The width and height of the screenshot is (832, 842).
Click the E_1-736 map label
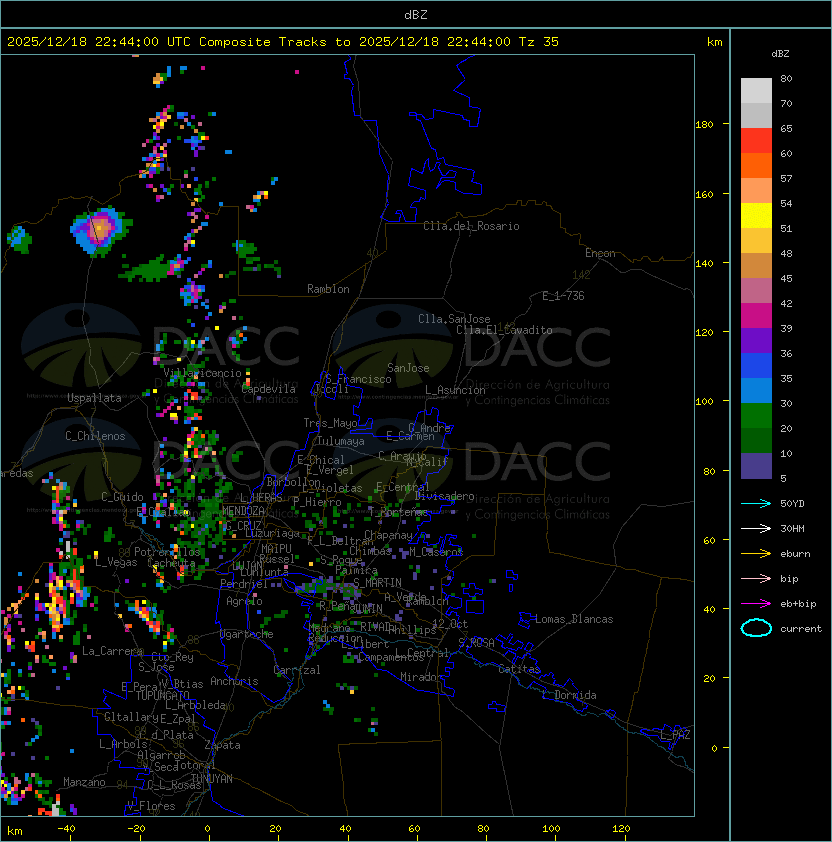point(563,296)
